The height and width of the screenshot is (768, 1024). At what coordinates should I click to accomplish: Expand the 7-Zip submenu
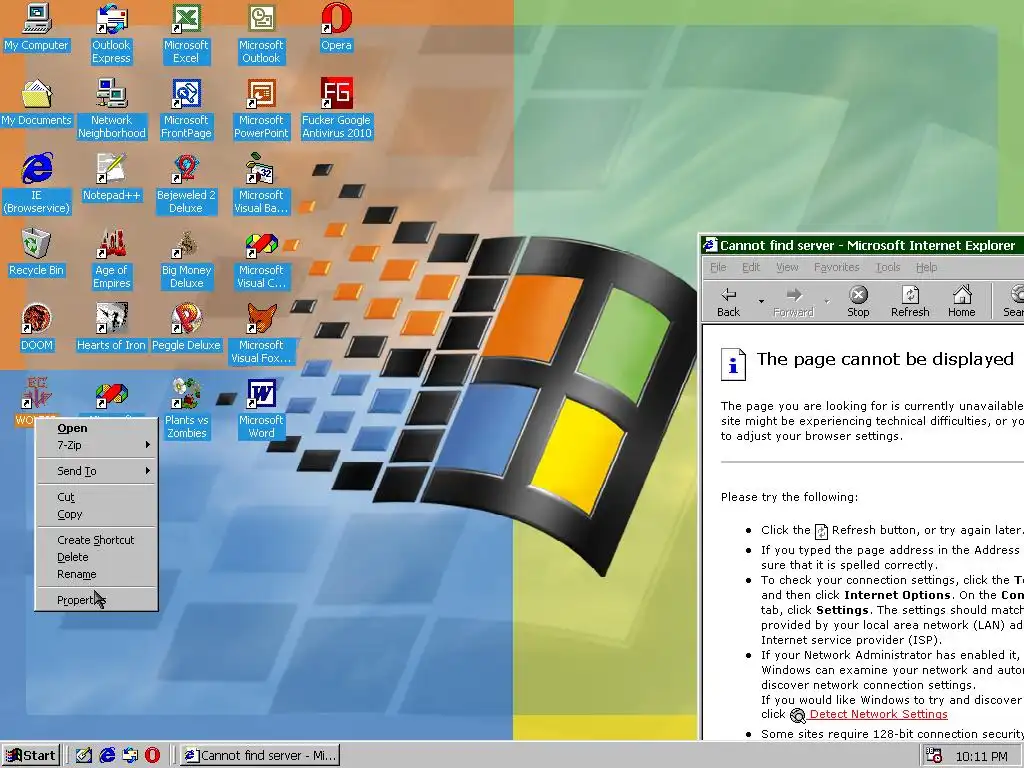(96, 445)
